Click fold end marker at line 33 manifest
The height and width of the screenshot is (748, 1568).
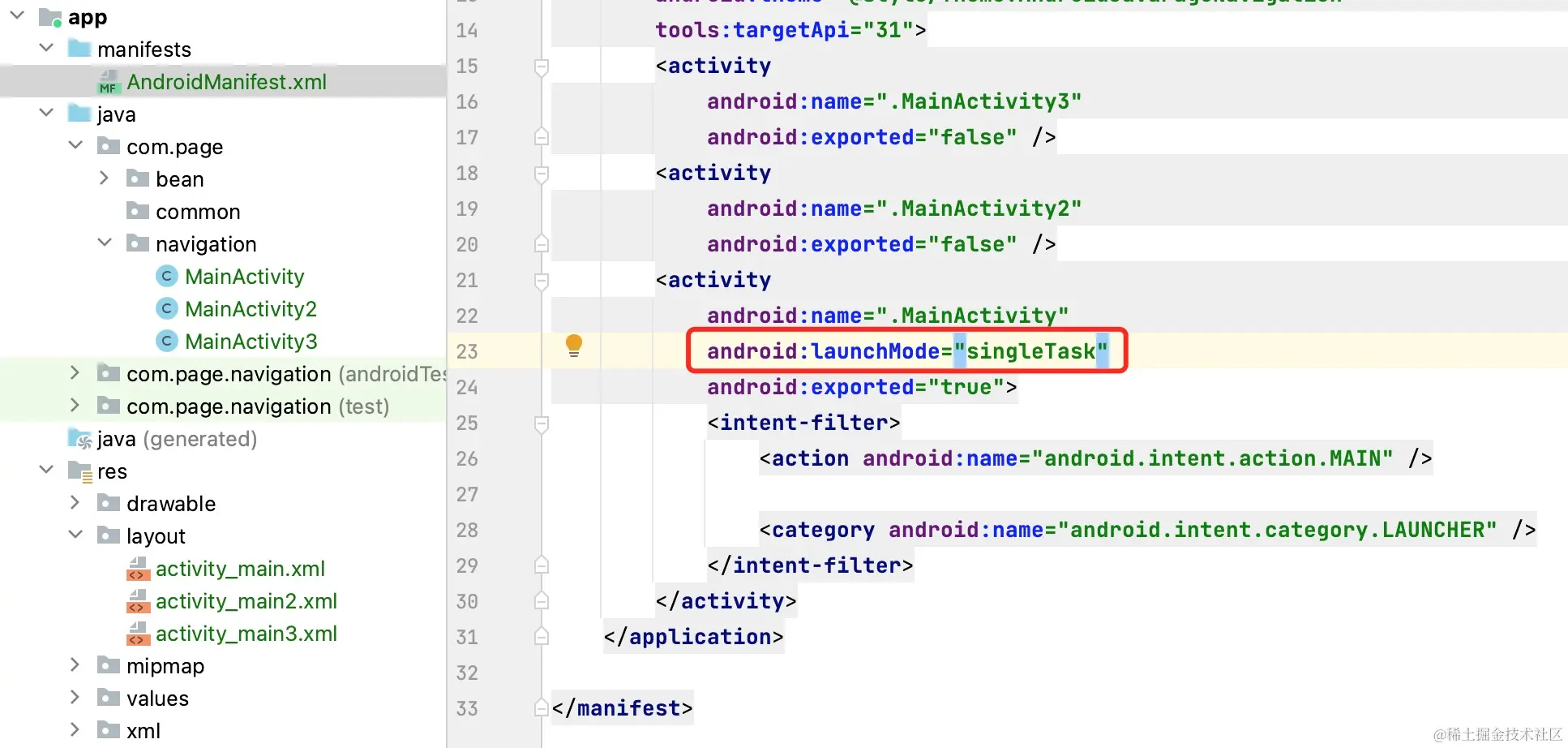pos(542,707)
